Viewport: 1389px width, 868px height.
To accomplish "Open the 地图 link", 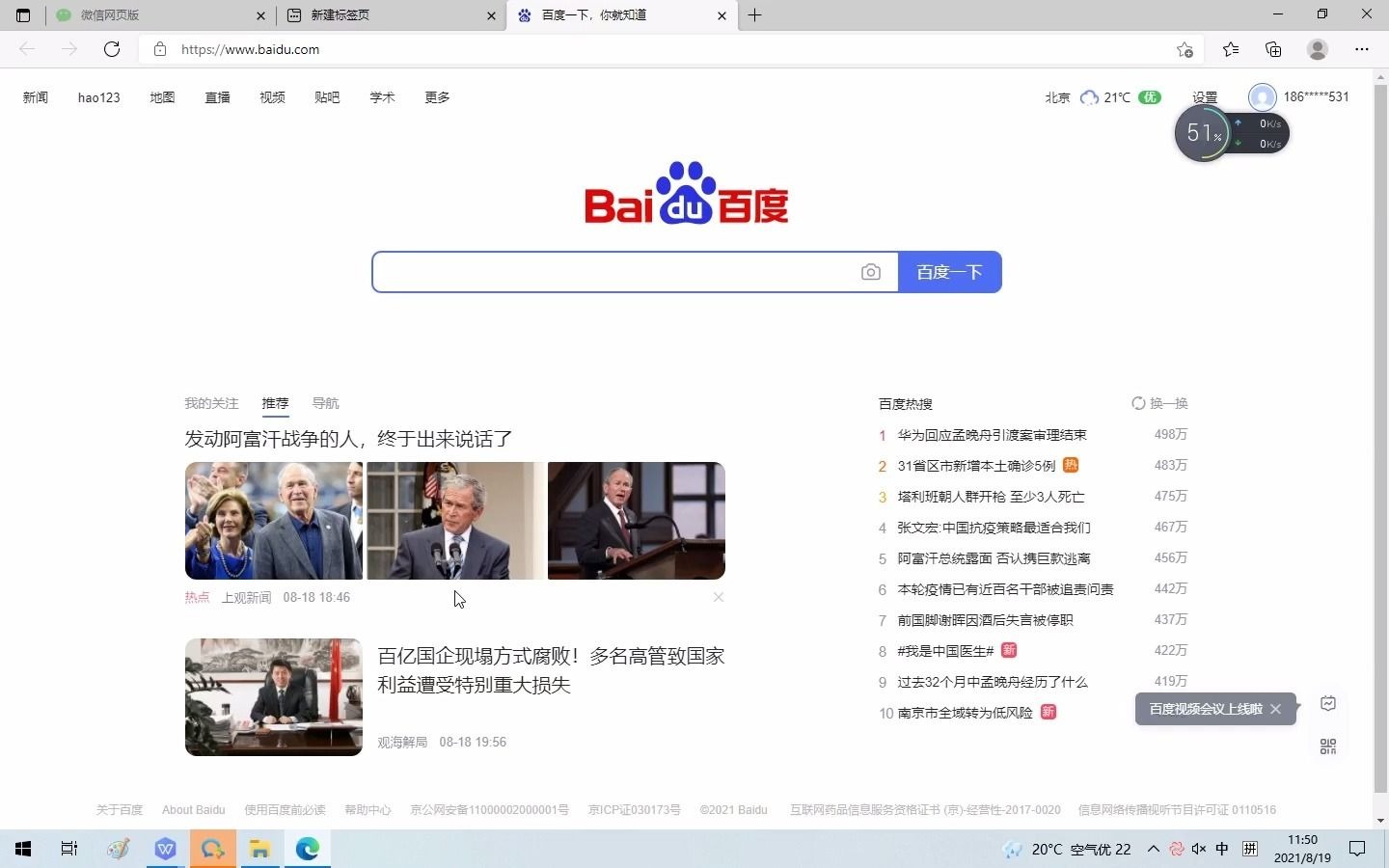I will pyautogui.click(x=162, y=97).
